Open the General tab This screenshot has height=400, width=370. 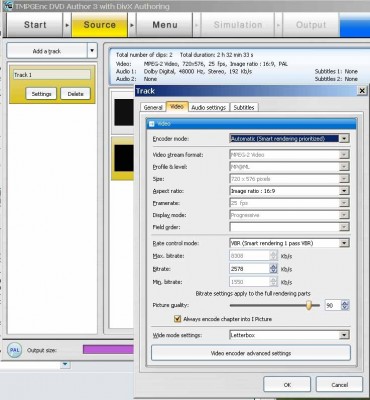[x=153, y=107]
